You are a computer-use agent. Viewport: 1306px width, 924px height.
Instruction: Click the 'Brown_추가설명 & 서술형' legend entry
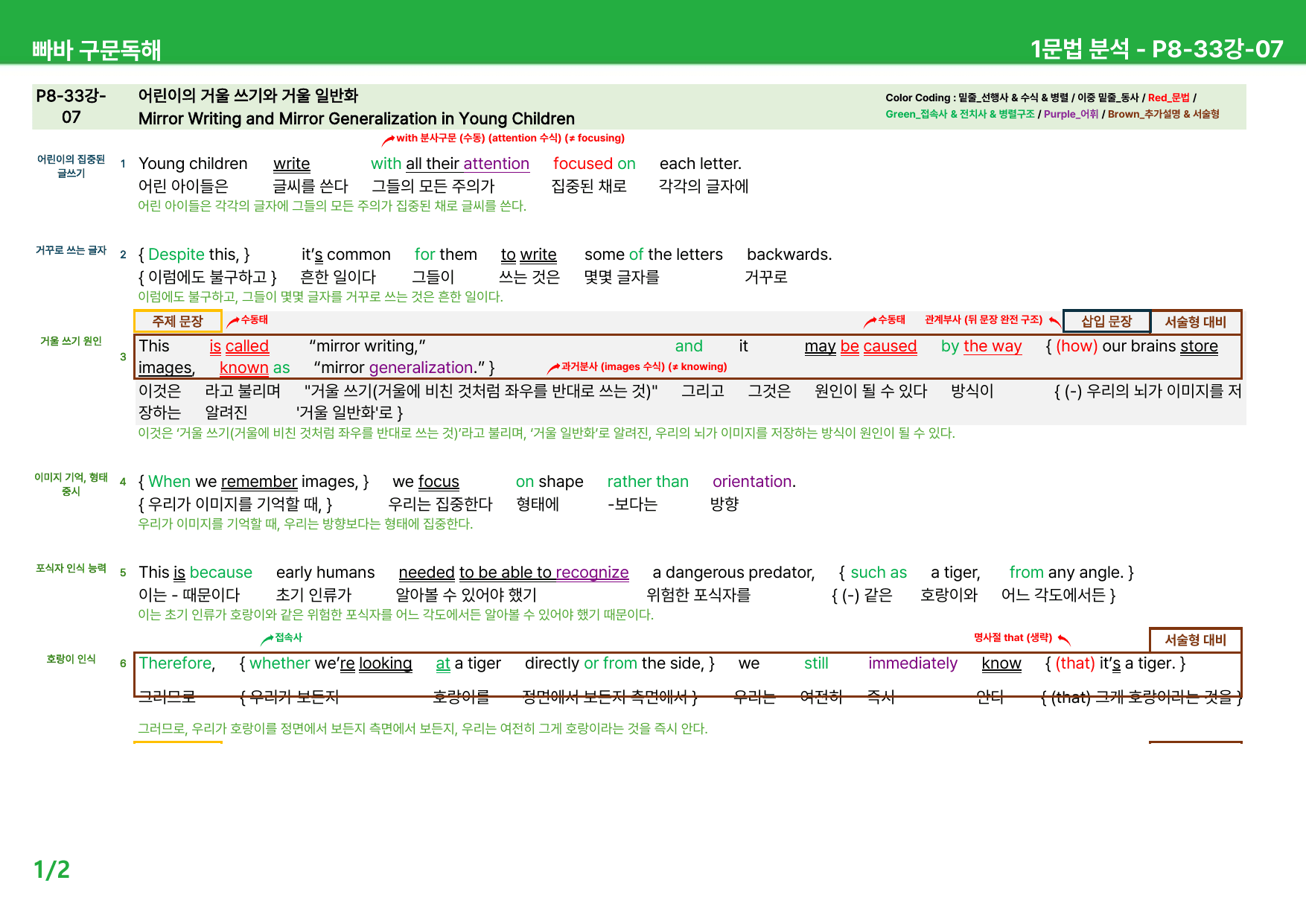coord(1163,114)
